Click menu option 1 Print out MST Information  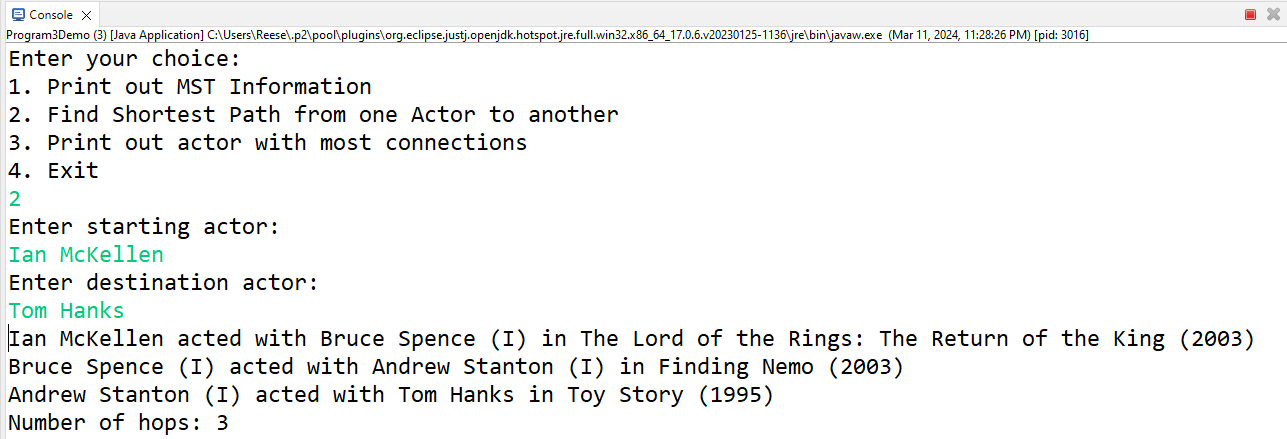tap(190, 87)
